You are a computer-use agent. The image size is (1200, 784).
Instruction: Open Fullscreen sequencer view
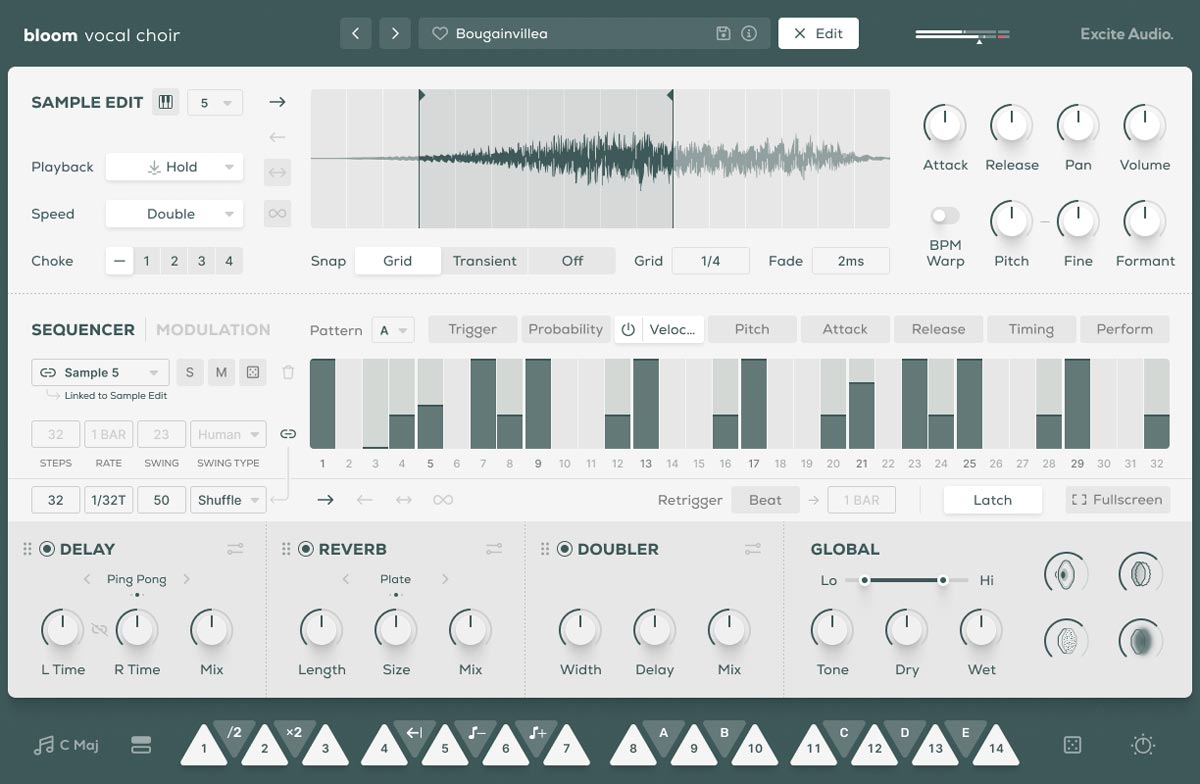1117,499
